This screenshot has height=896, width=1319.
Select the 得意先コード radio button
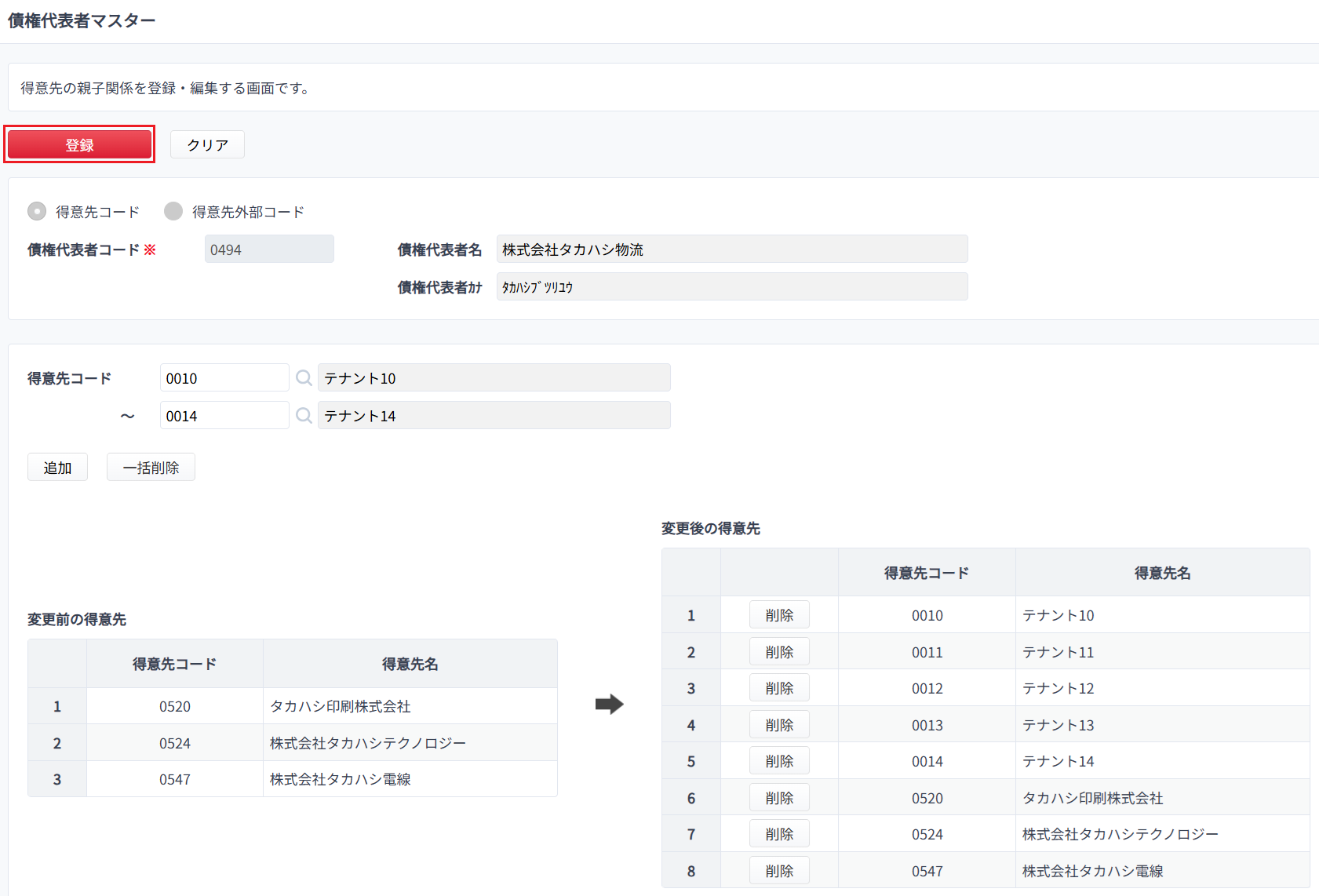[x=37, y=211]
